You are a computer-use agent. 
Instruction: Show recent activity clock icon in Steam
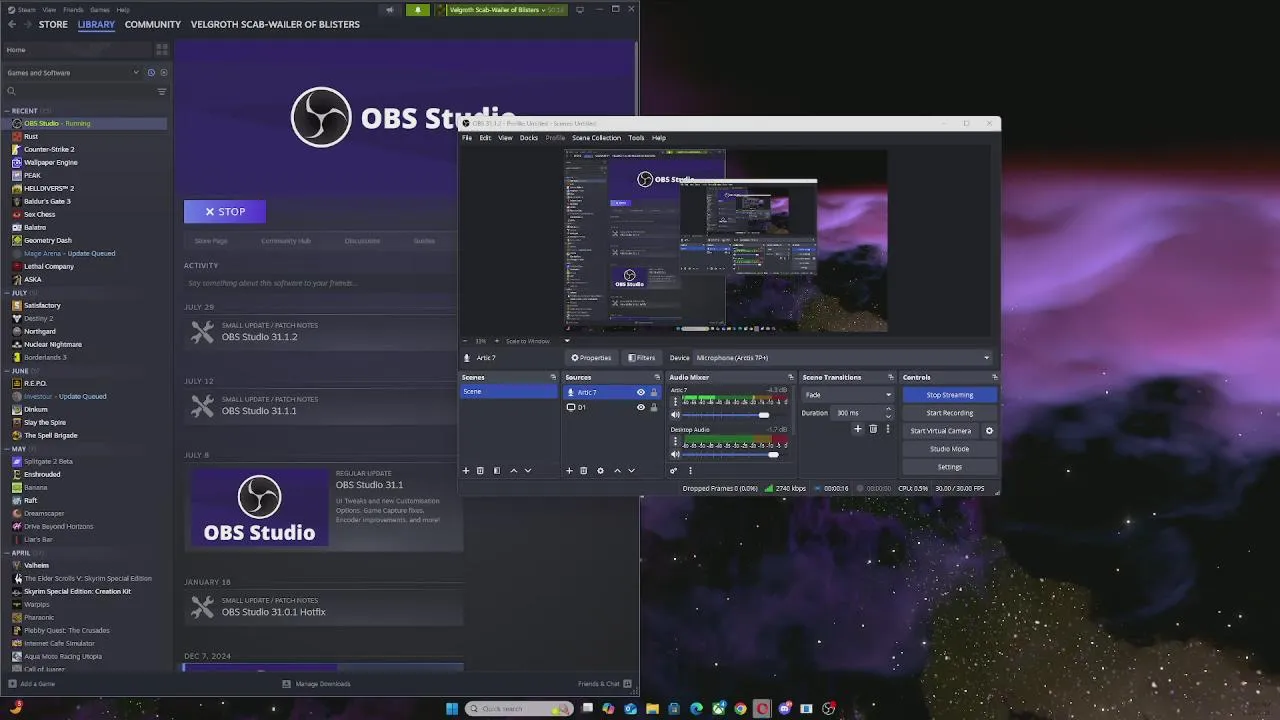click(x=151, y=72)
